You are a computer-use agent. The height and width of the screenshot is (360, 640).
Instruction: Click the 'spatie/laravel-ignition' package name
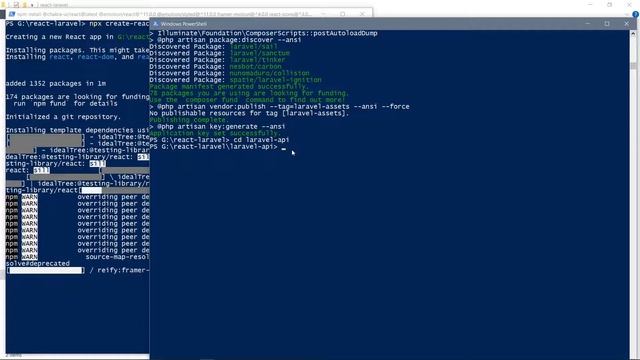point(276,80)
